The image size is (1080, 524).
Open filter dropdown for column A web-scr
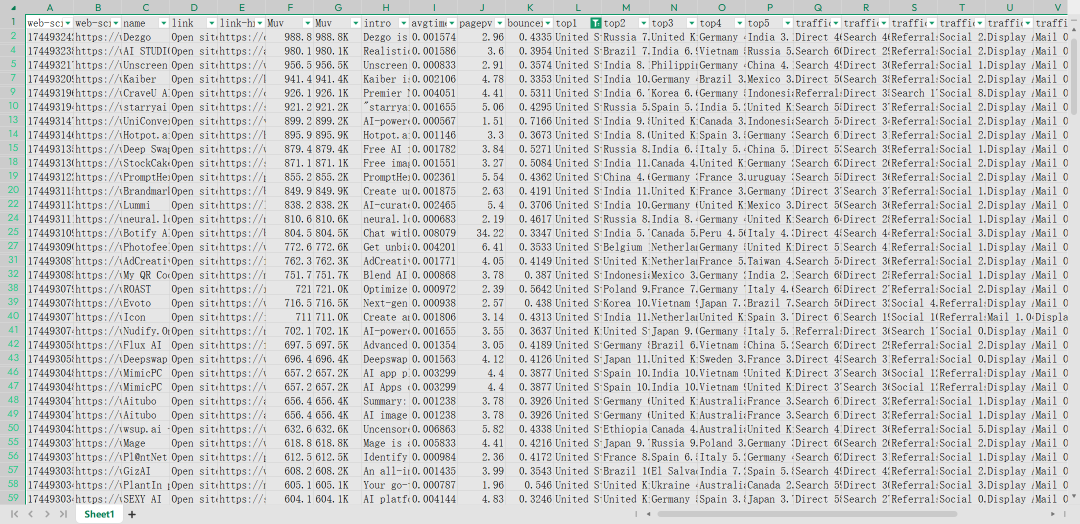tap(68, 23)
